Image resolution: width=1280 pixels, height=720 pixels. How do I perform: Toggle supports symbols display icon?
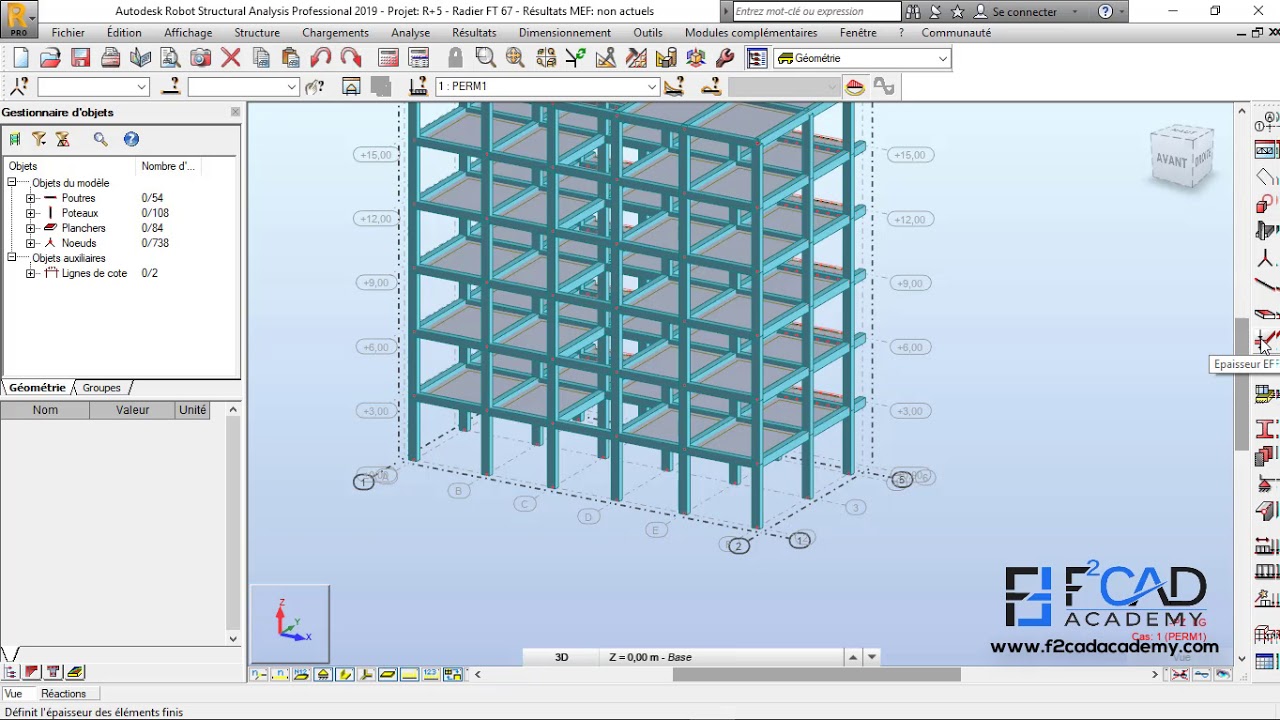coord(324,674)
